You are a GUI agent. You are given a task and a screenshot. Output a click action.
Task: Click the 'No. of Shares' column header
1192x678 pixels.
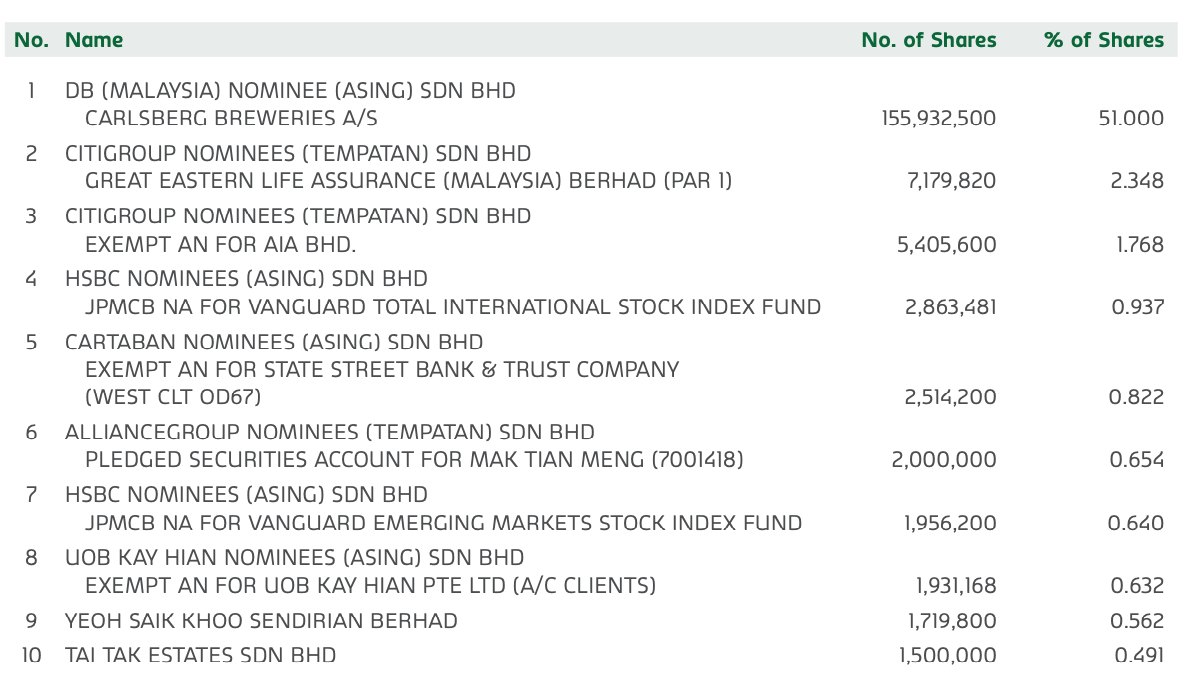[x=928, y=40]
